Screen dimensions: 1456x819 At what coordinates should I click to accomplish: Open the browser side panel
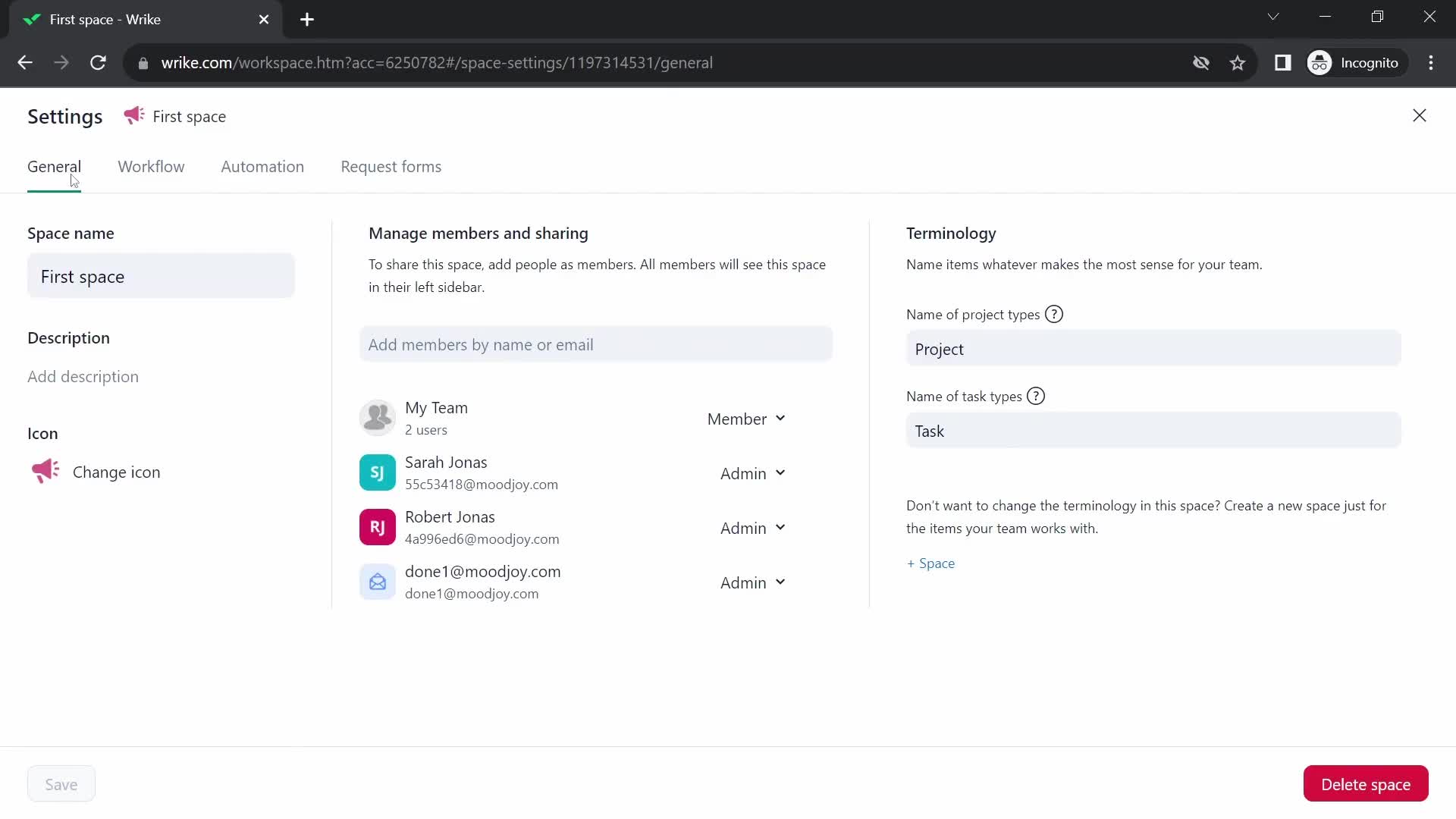pyautogui.click(x=1282, y=63)
